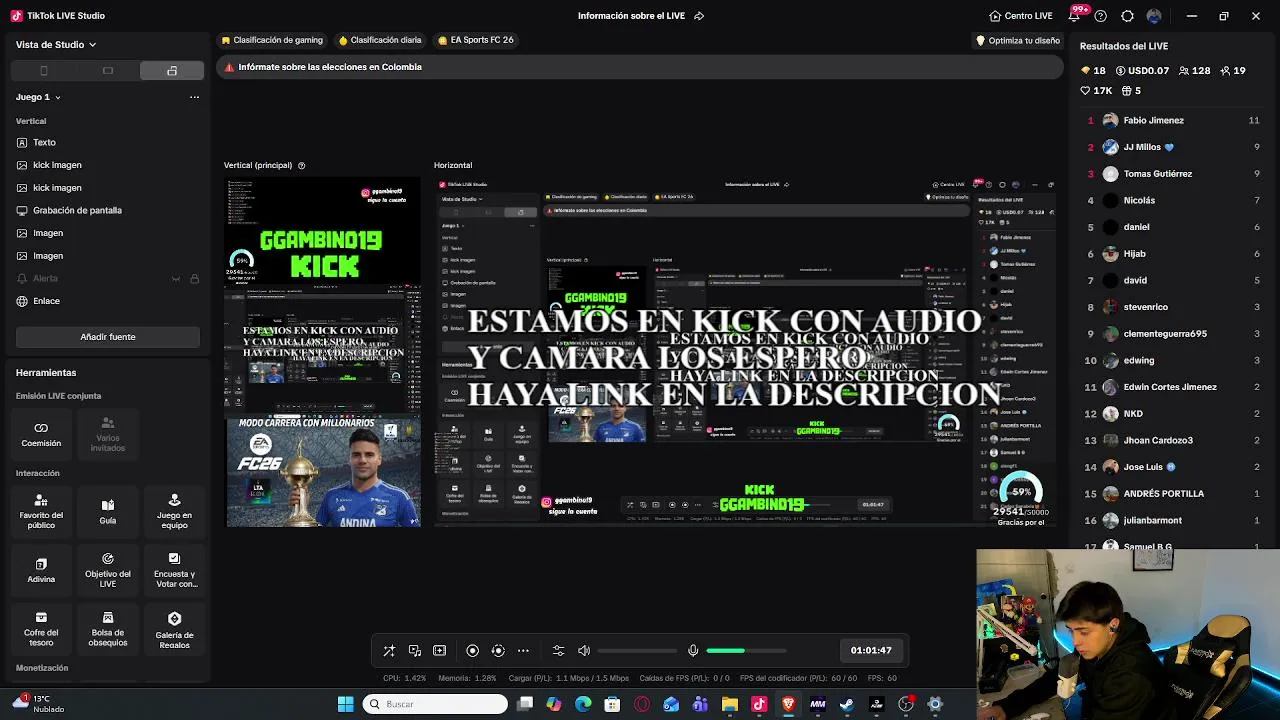Viewport: 1280px width, 720px height.
Task: Expand the Vista de Studio dropdown
Action: 56,44
